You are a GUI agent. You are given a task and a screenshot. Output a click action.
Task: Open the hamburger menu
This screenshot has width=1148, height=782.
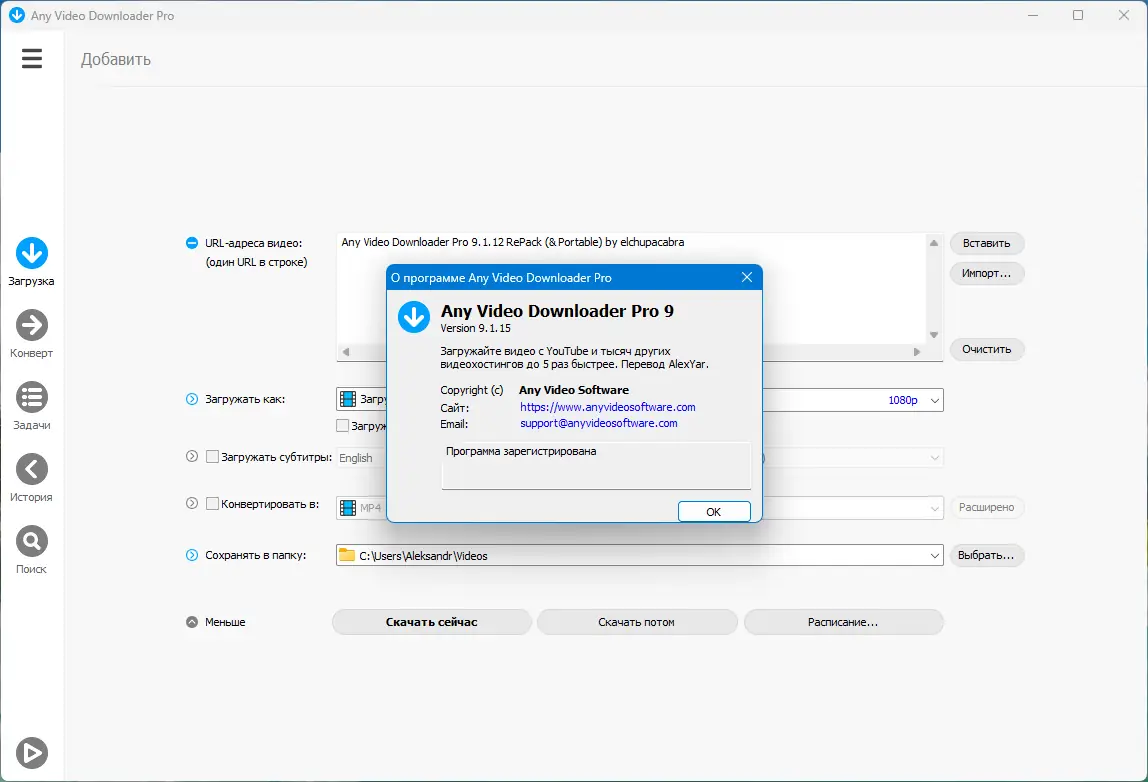pyautogui.click(x=31, y=58)
